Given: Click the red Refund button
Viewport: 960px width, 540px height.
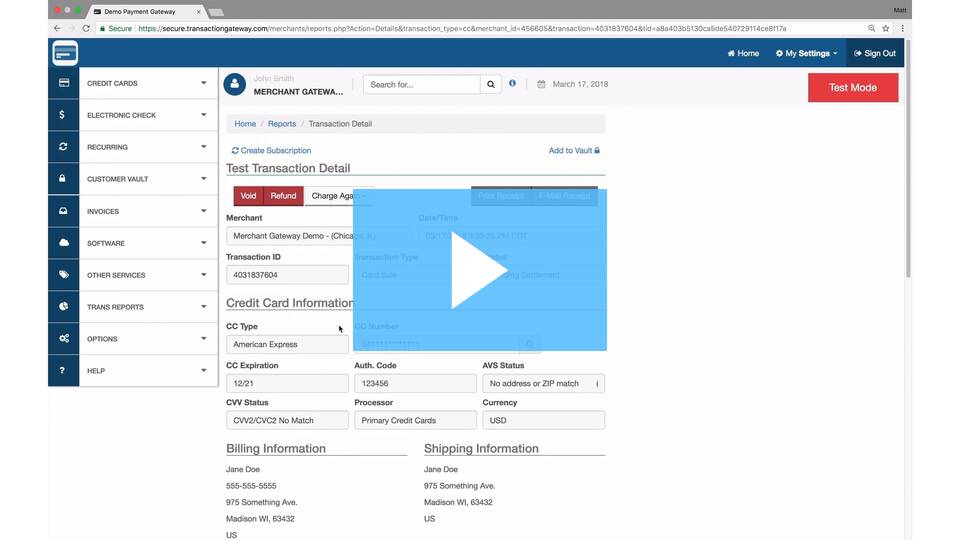Looking at the screenshot, I should pyautogui.click(x=283, y=196).
